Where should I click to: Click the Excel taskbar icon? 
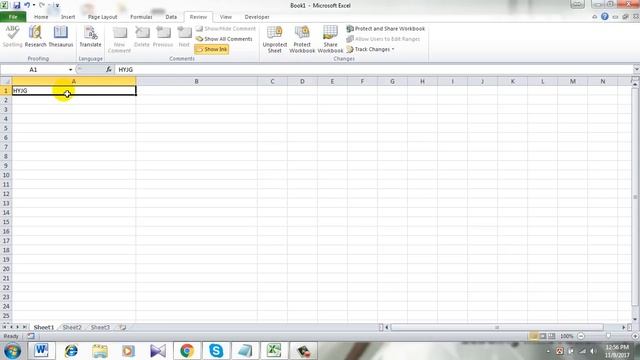(x=274, y=351)
